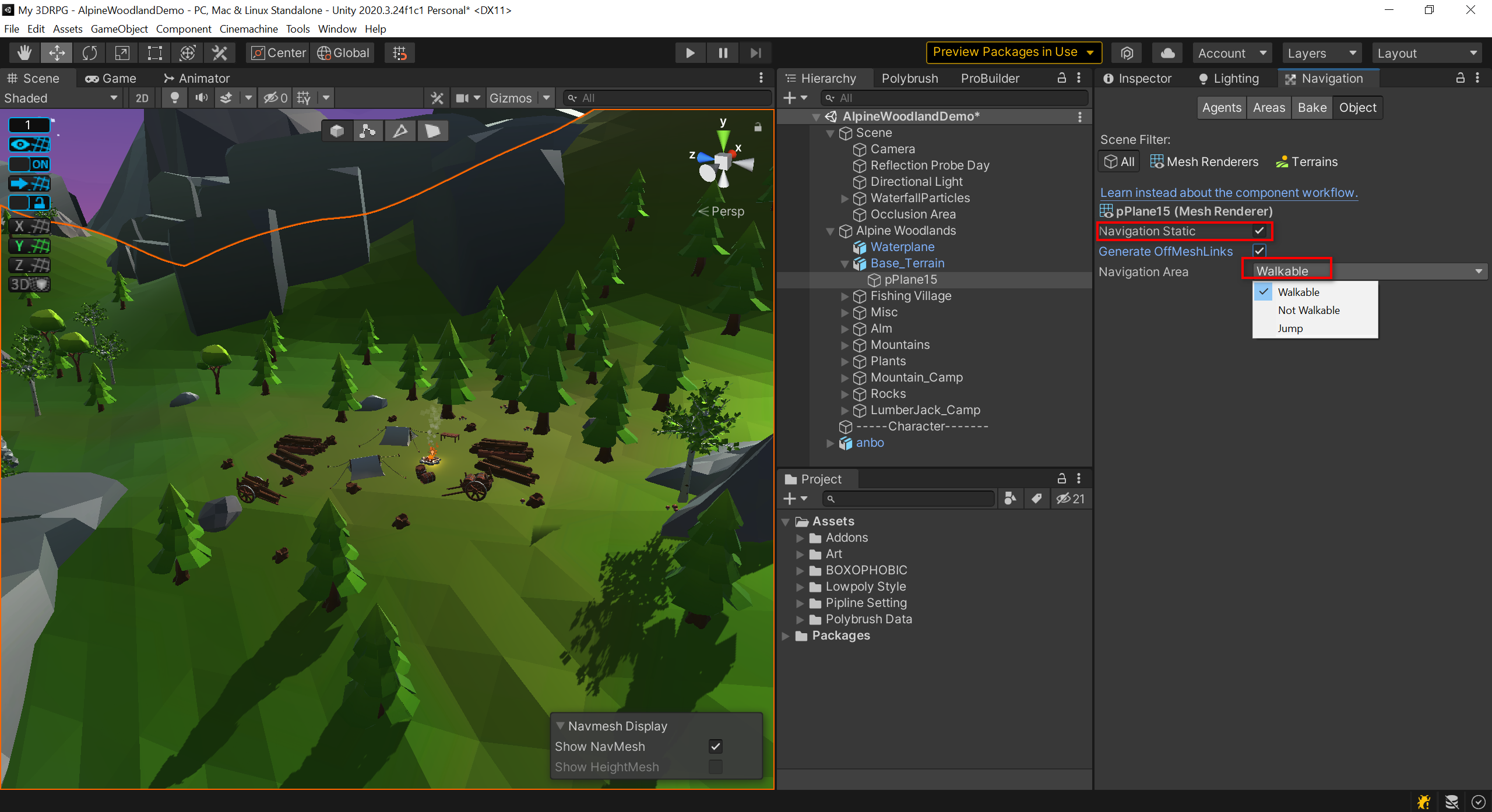The image size is (1492, 812).
Task: Open Collab package manager icon
Action: (1127, 53)
